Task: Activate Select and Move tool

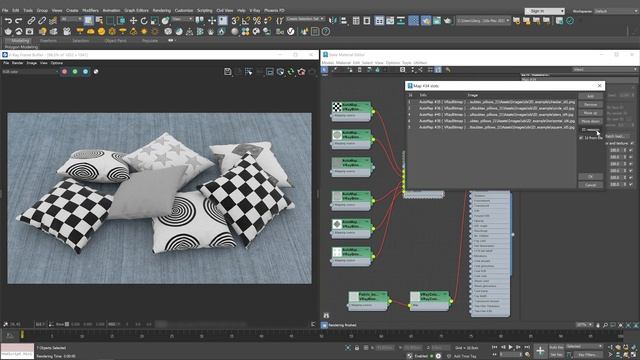Action: (133, 20)
